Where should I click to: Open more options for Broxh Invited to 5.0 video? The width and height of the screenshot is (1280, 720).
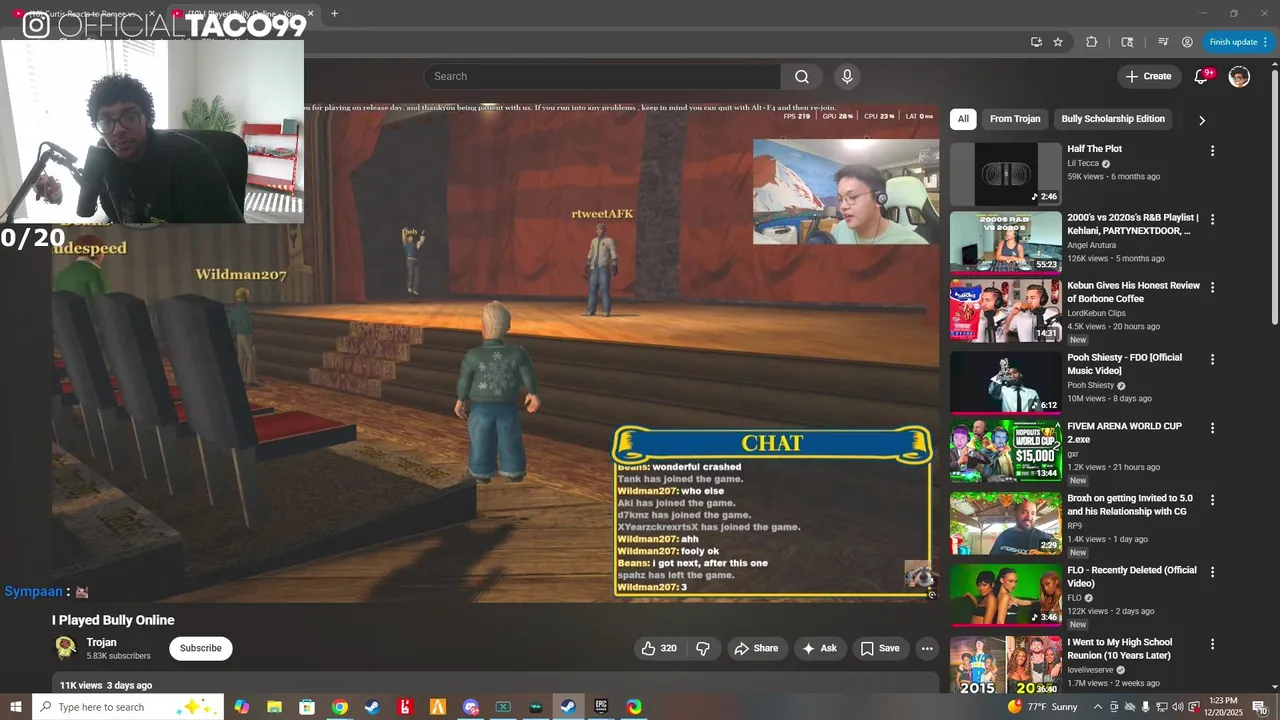pos(1212,500)
